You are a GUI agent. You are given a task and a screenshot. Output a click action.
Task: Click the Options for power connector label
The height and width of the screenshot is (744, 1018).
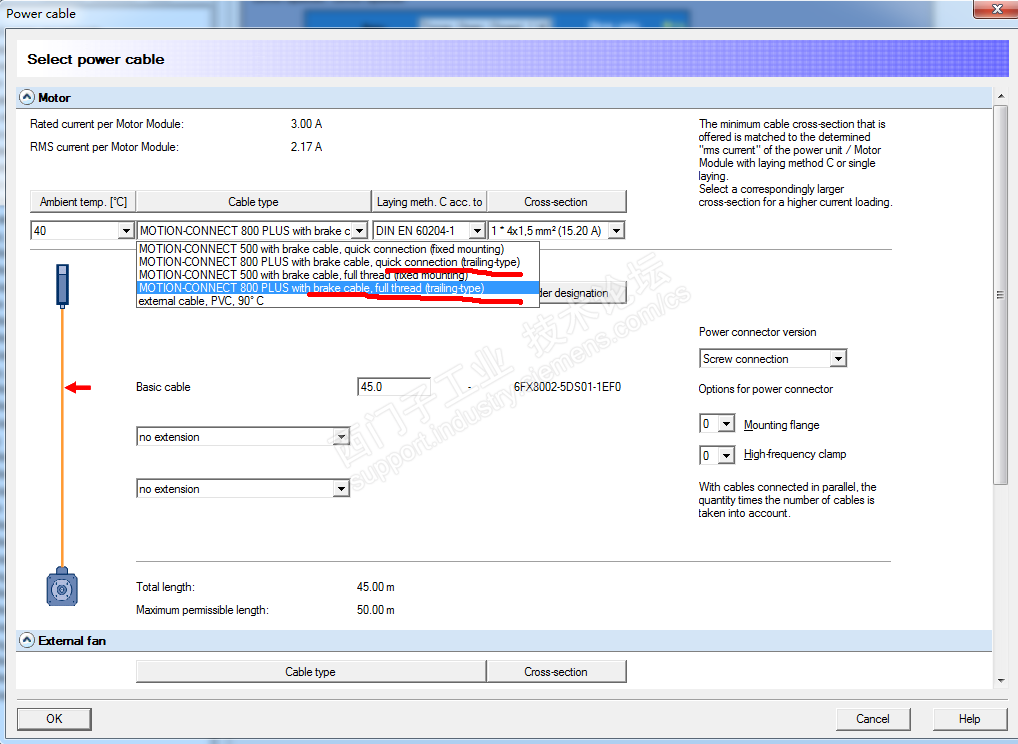(x=765, y=389)
